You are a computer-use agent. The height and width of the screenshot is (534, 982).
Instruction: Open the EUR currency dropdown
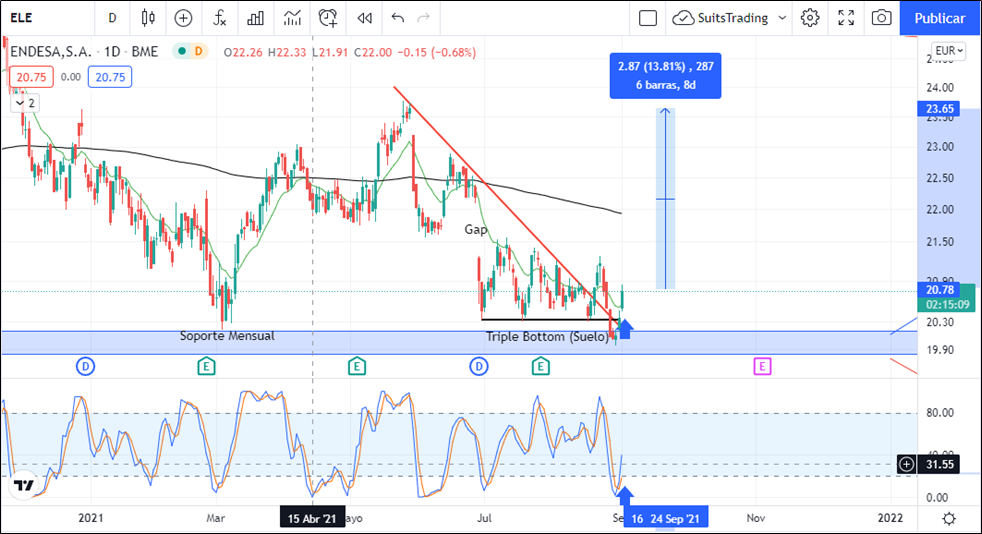tap(948, 51)
